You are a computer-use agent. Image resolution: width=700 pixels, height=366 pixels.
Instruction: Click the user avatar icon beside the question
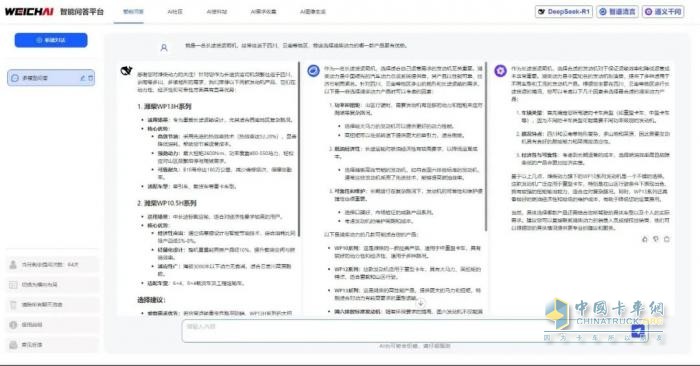(x=164, y=47)
